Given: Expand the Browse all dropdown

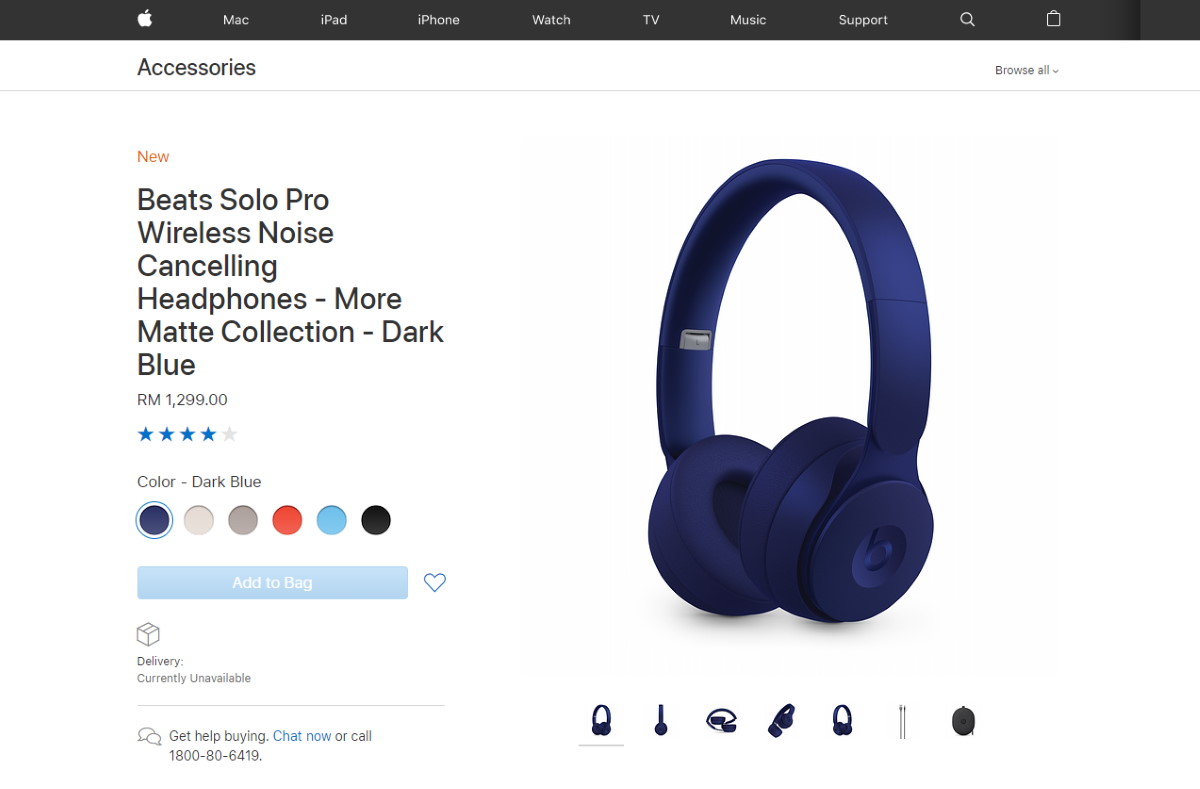Looking at the screenshot, I should tap(1026, 70).
